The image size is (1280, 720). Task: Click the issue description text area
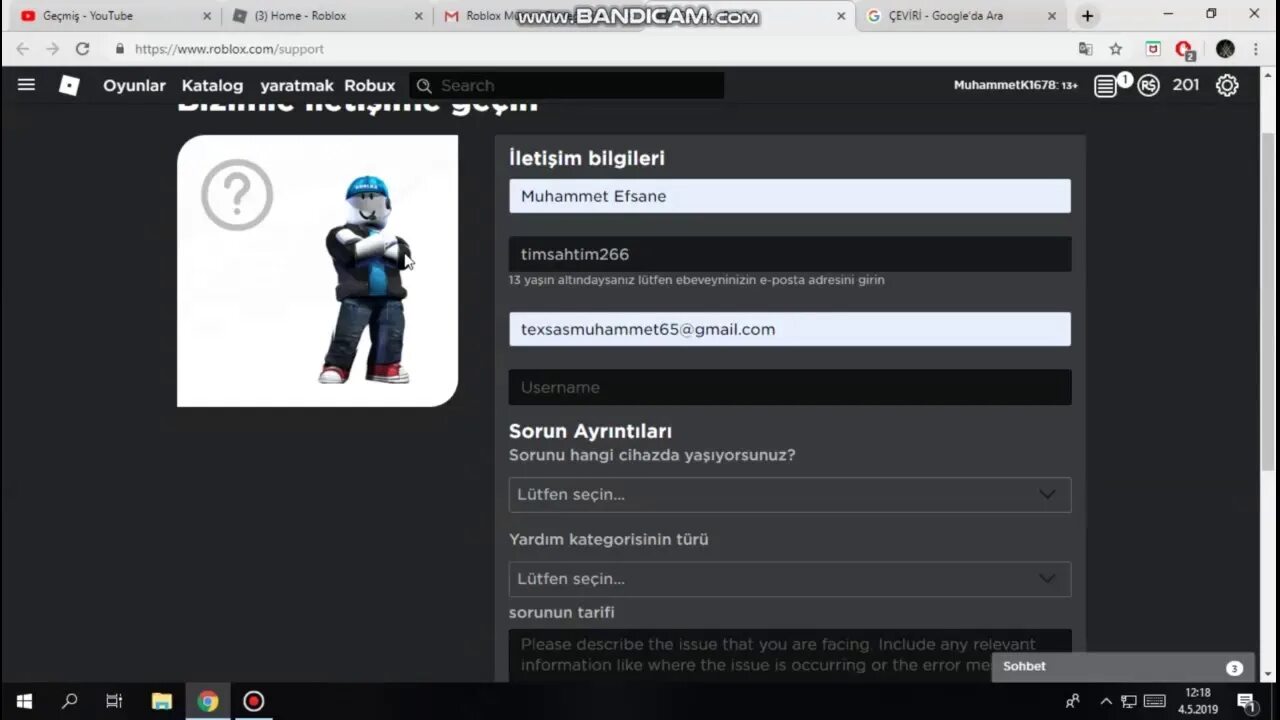point(789,655)
